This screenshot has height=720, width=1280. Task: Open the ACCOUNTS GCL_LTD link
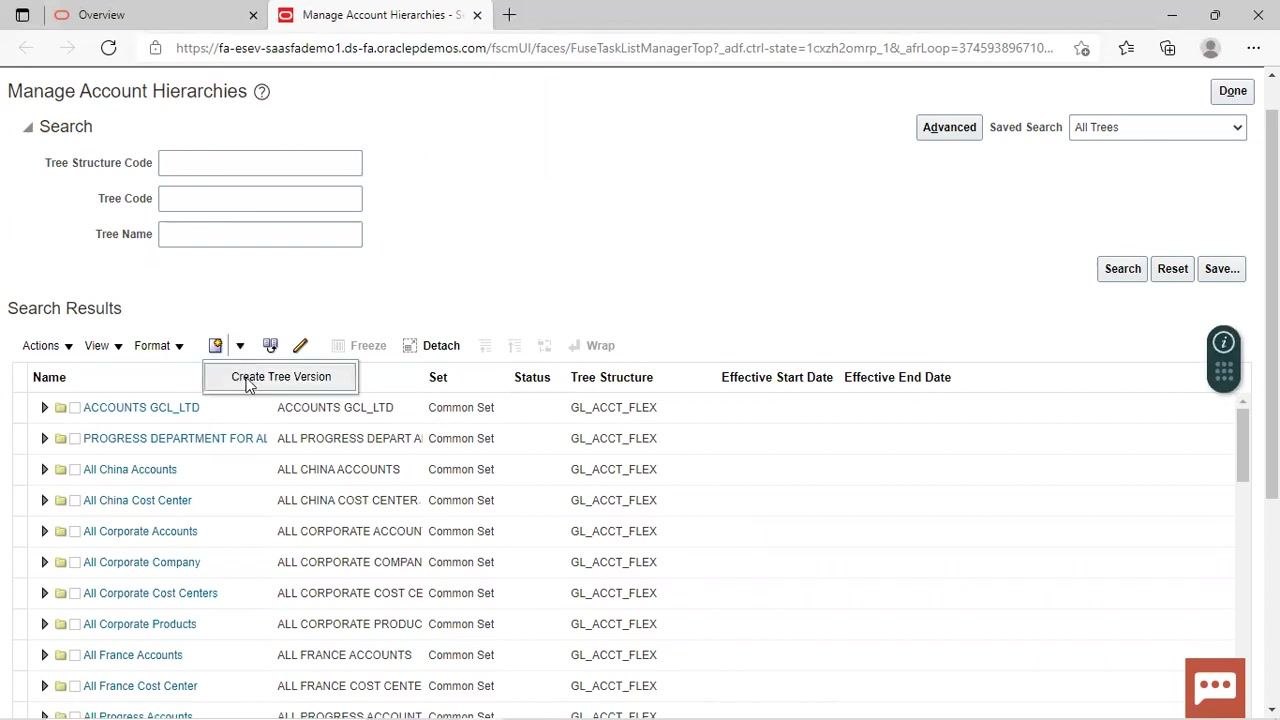[141, 408]
